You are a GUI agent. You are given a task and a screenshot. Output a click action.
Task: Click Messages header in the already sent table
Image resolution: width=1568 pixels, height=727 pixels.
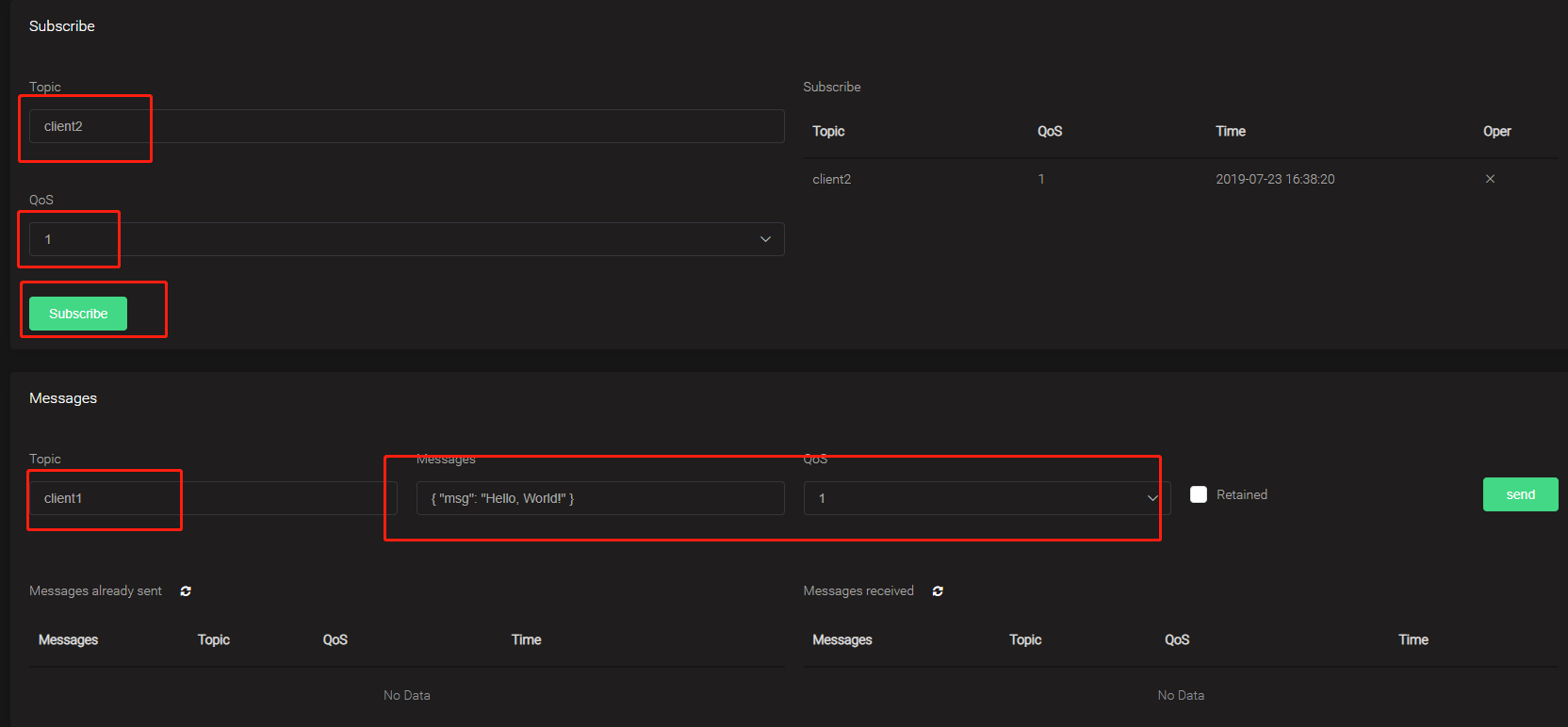pos(68,639)
